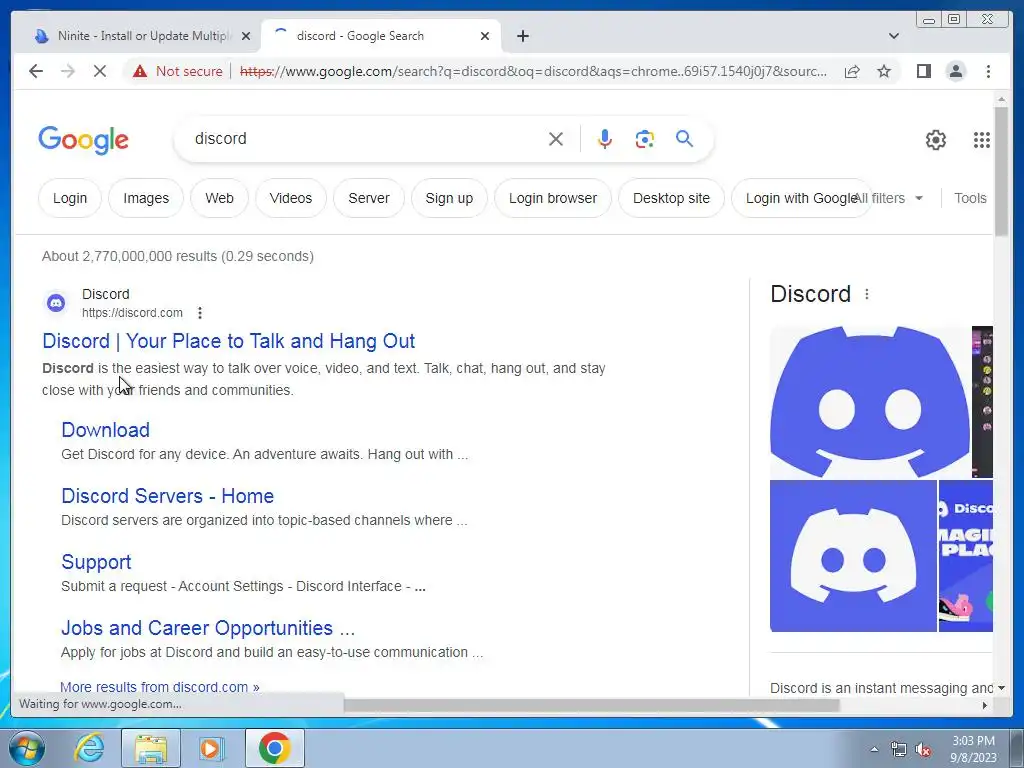Open the Support sitelink
This screenshot has height=768, width=1024.
[x=96, y=562]
